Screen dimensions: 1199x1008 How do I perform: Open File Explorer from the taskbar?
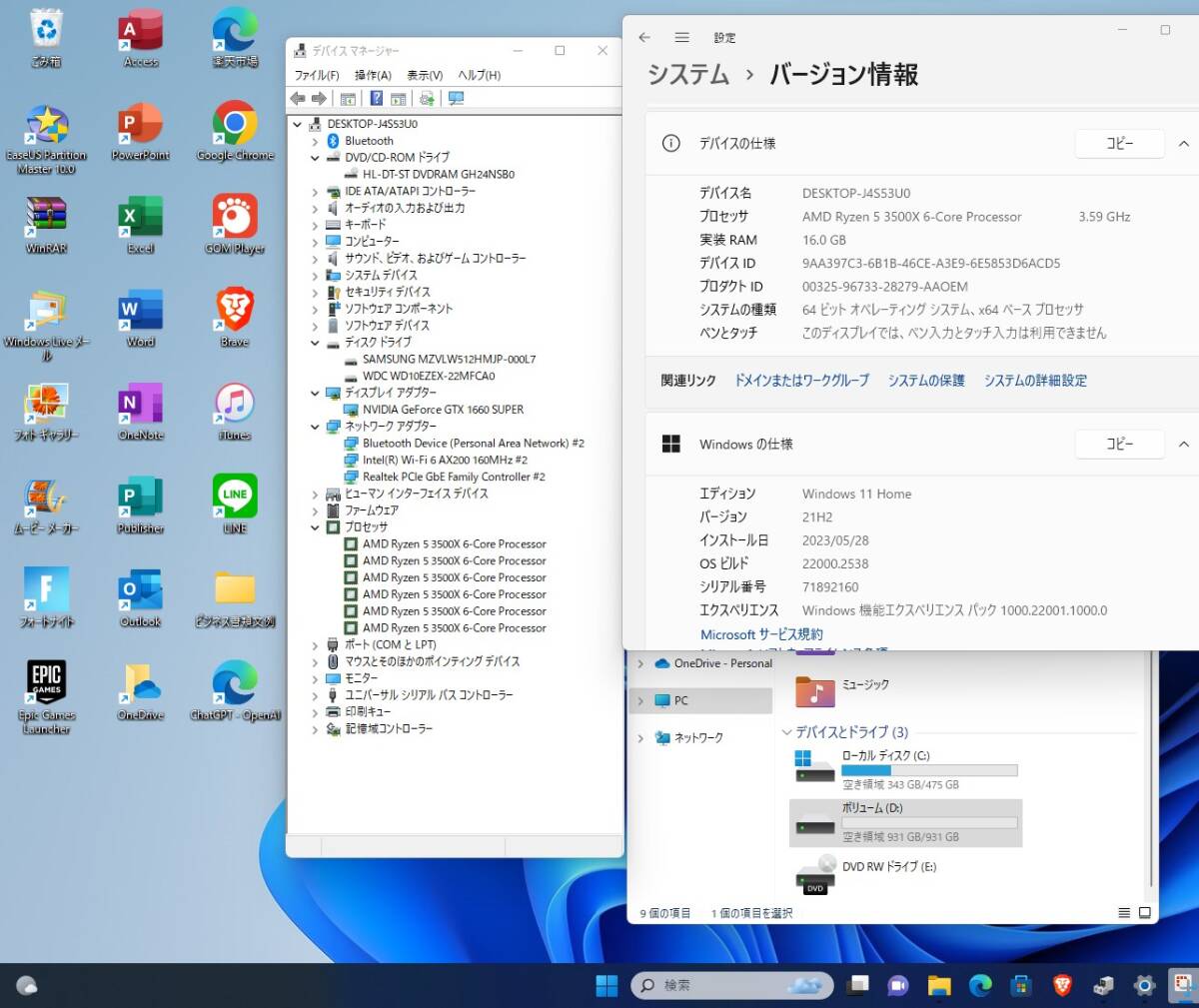point(939,986)
